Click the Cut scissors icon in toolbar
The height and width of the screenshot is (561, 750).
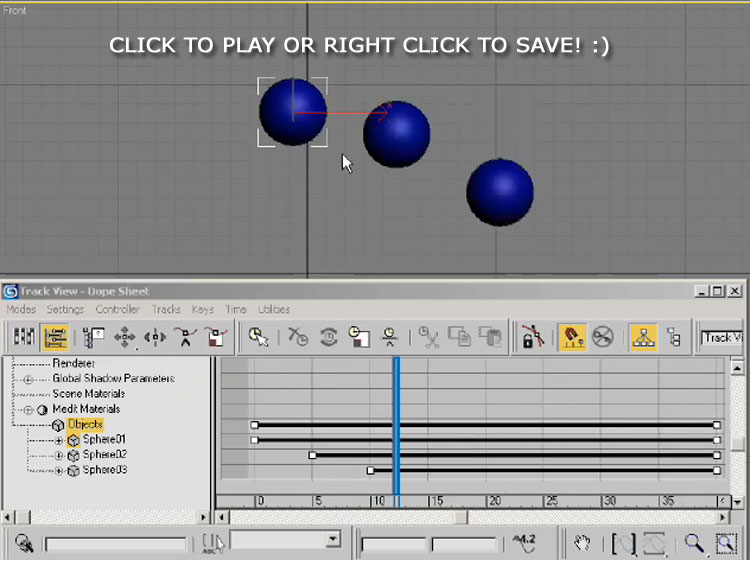tap(430, 338)
